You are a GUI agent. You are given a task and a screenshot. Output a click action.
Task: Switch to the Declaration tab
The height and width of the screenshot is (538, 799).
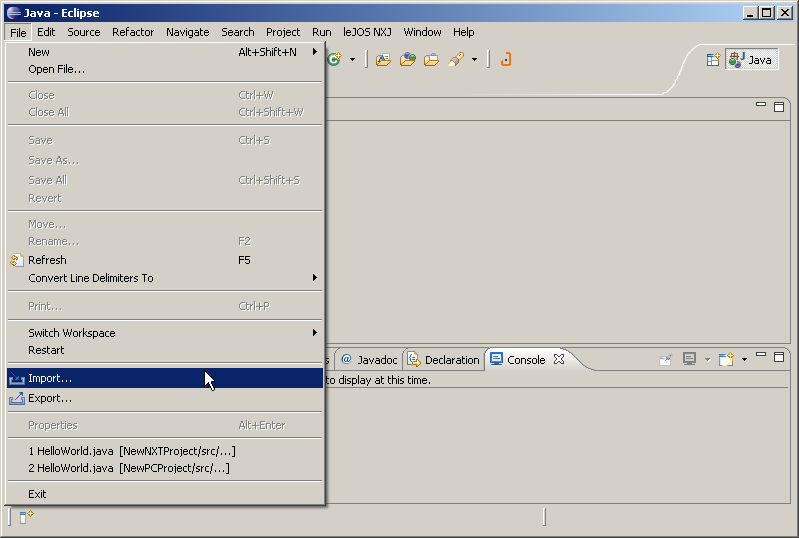coord(443,360)
